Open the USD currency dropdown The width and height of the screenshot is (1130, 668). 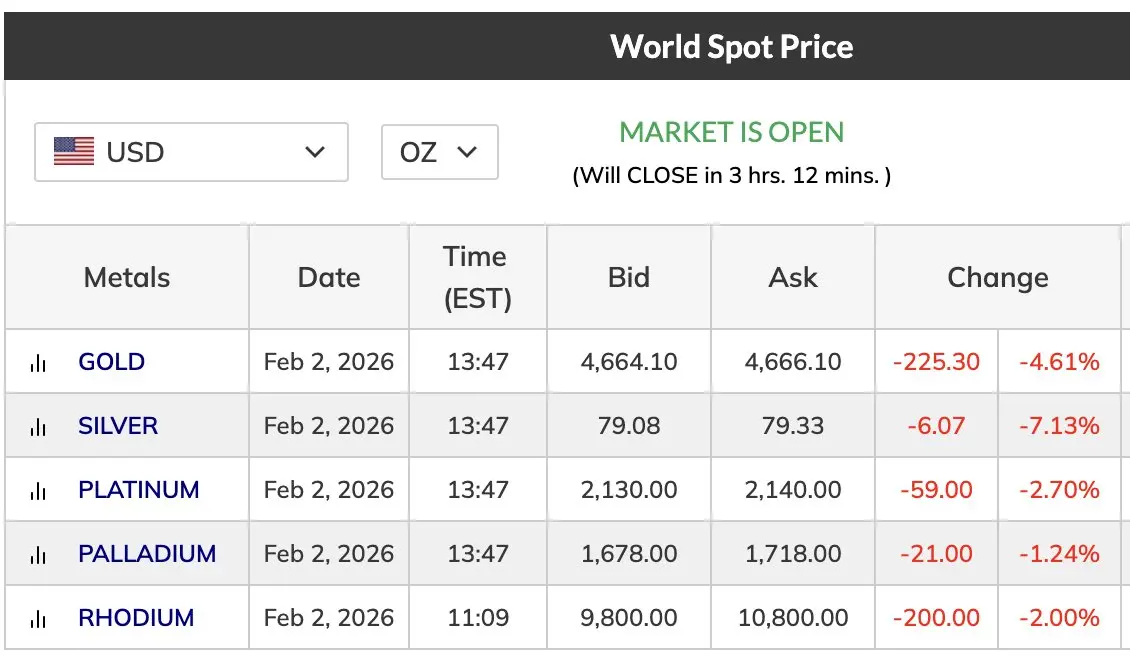coord(191,152)
